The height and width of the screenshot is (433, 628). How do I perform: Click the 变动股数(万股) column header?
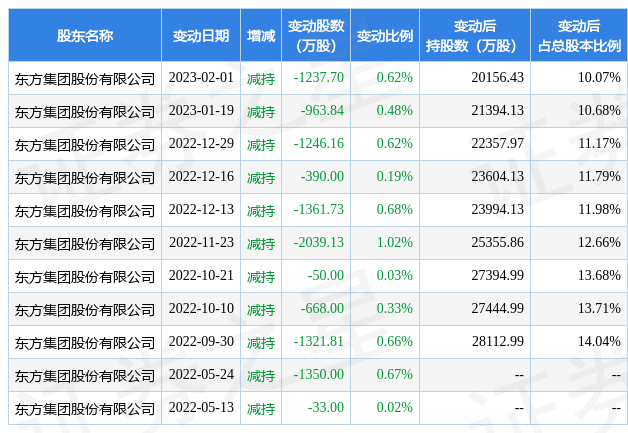click(x=316, y=36)
